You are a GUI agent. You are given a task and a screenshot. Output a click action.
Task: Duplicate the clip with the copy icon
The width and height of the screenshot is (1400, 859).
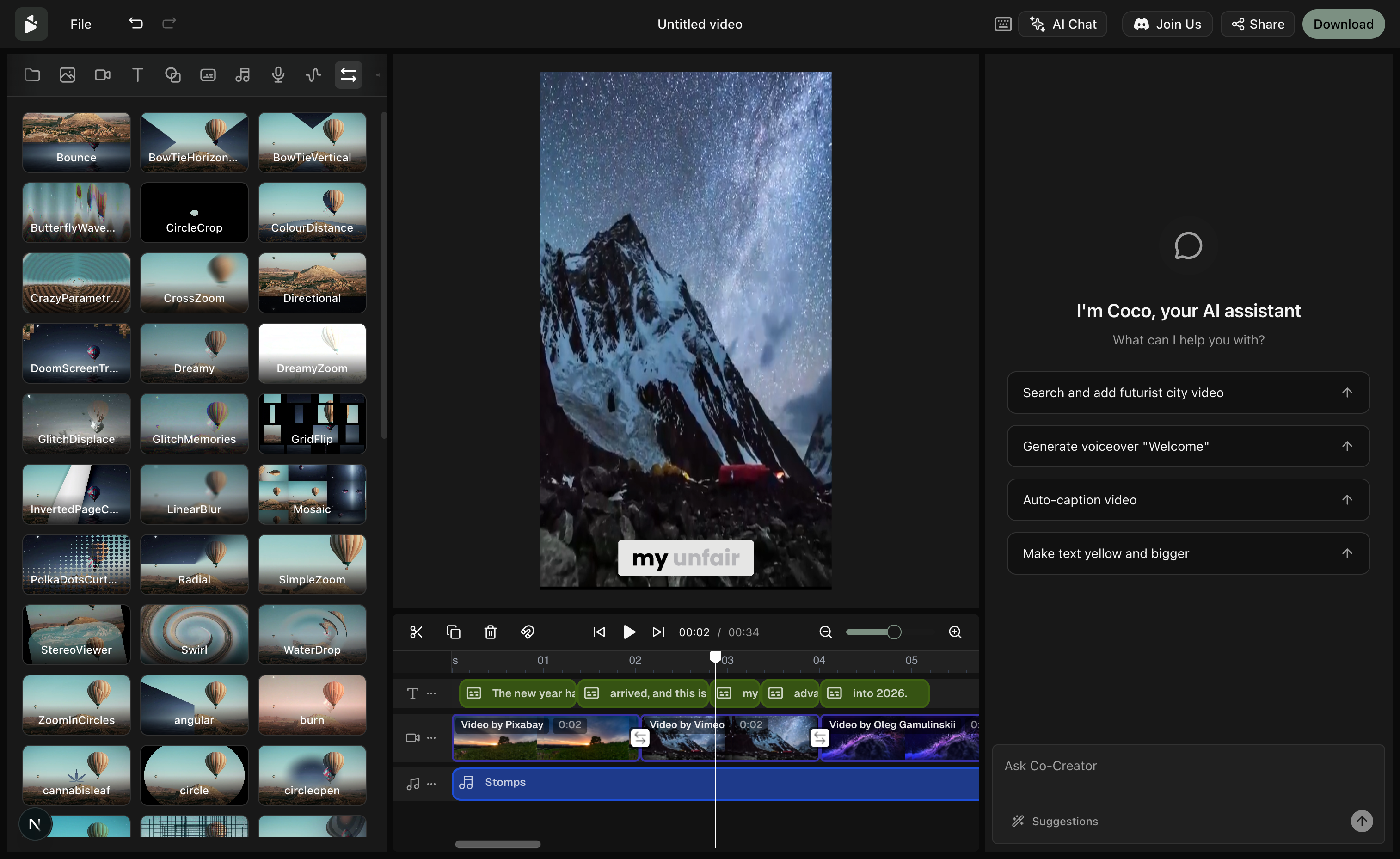click(x=453, y=632)
